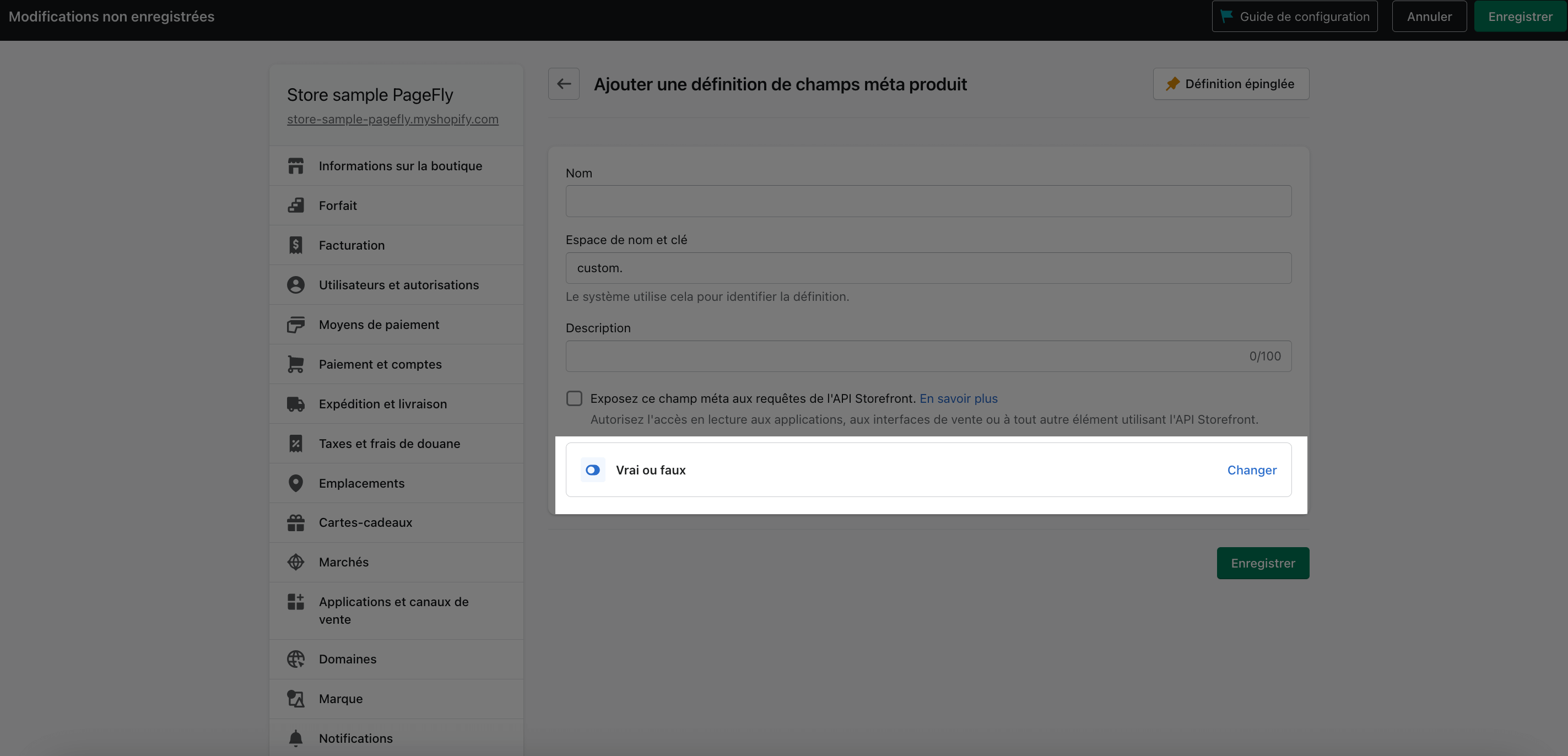Click the back arrow next to page title
The width and height of the screenshot is (1568, 756).
(564, 83)
